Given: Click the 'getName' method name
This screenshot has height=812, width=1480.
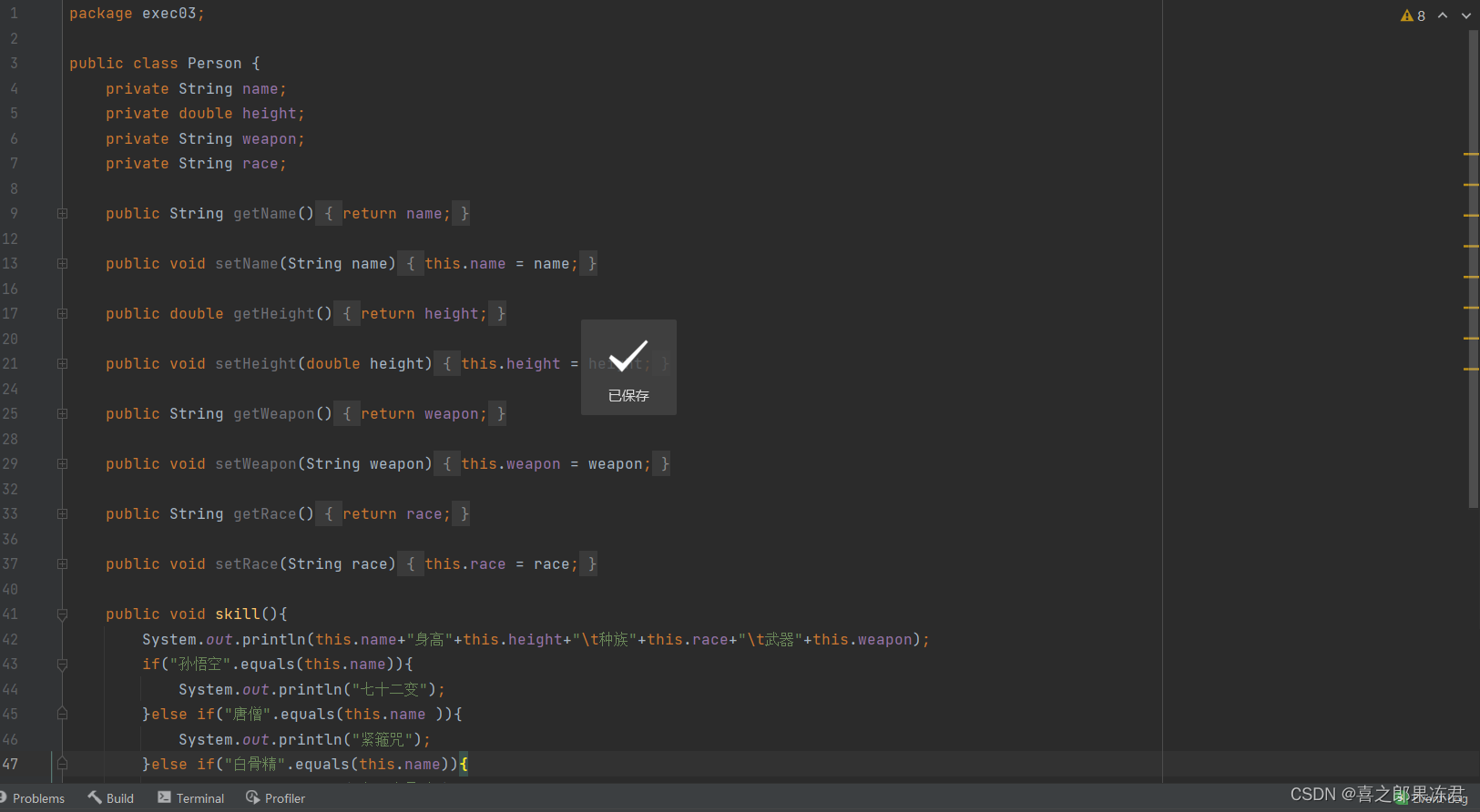Looking at the screenshot, I should [x=265, y=214].
